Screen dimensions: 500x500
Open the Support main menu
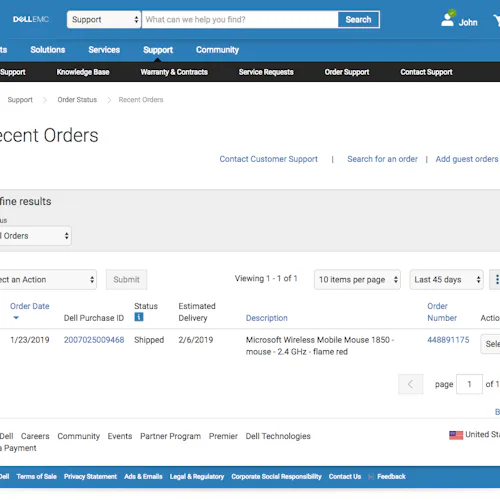(158, 50)
